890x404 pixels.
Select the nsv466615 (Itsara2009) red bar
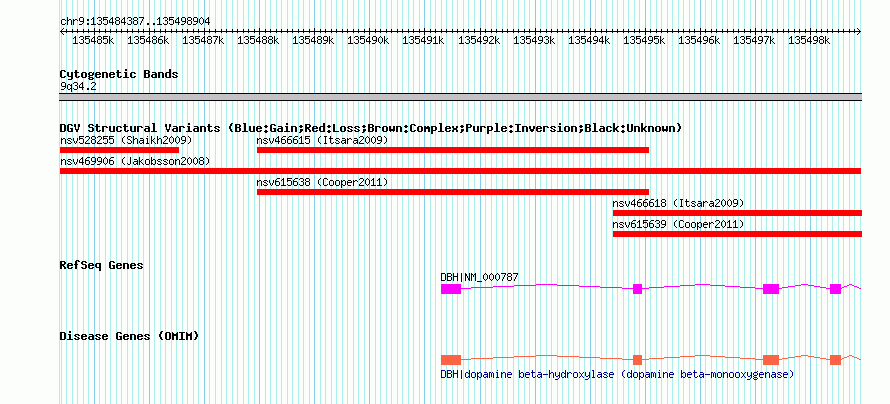[453, 150]
